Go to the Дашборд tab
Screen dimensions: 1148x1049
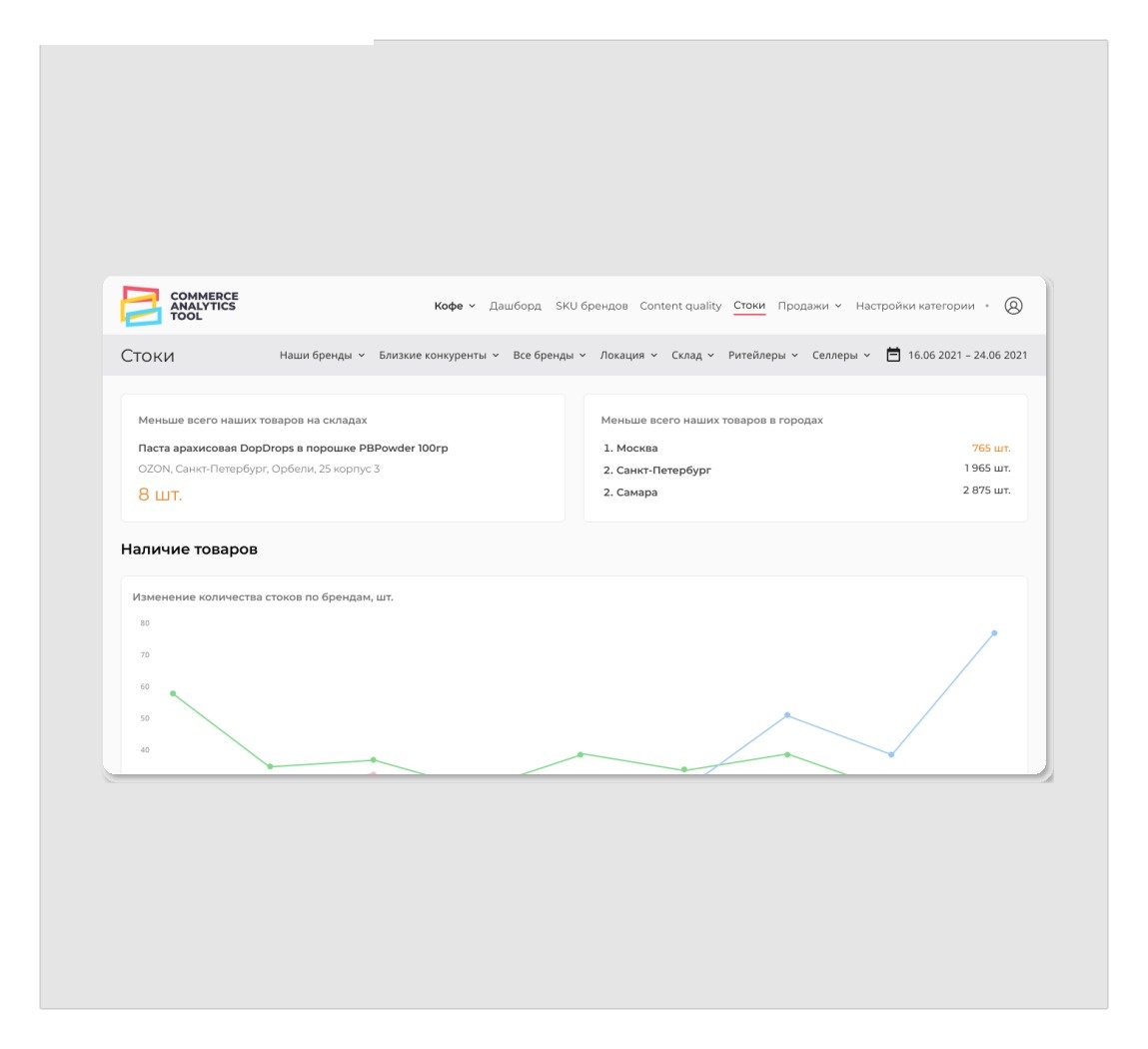pos(516,306)
